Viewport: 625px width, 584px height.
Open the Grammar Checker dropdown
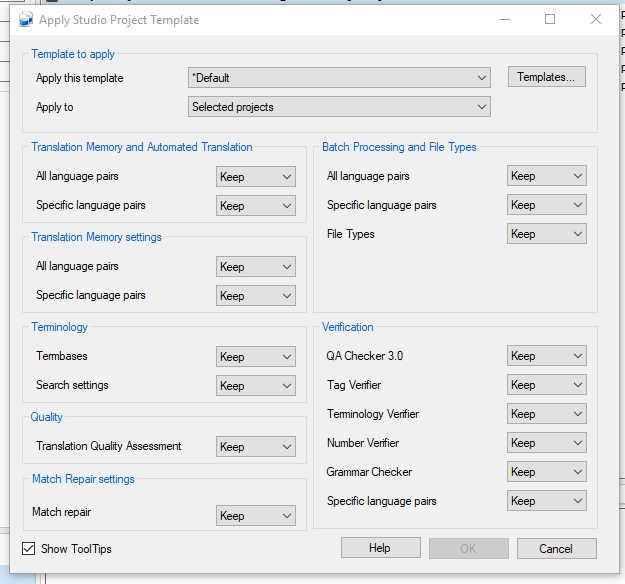tap(547, 472)
